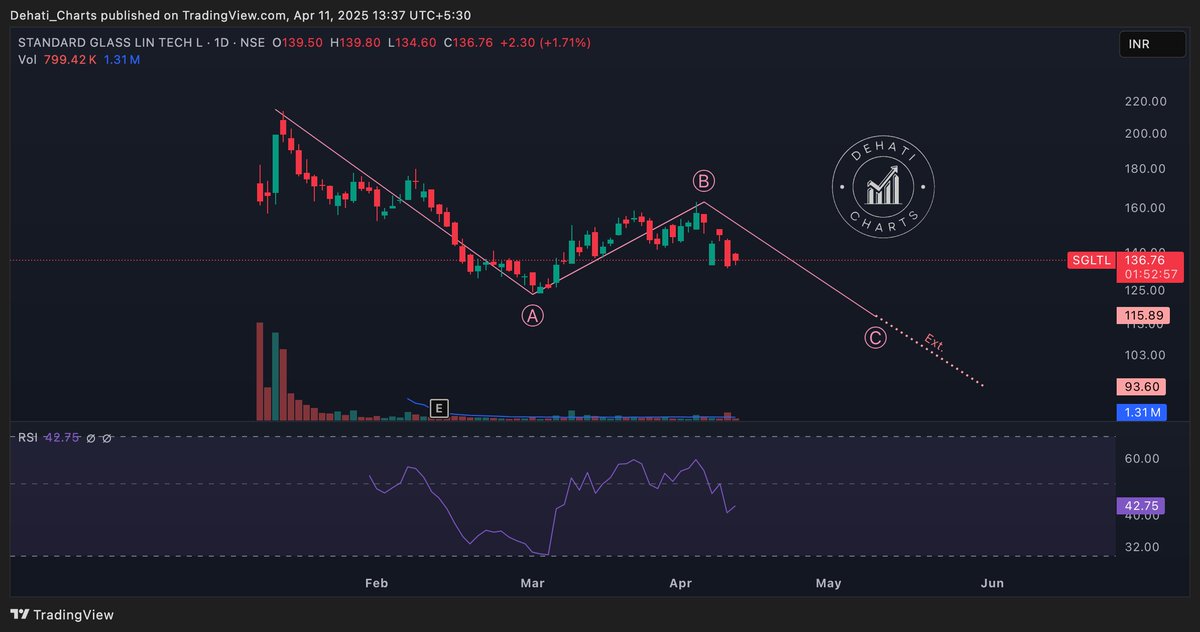This screenshot has height=632, width=1200.
Task: Click the 220.00 price axis tick
Action: pyautogui.click(x=1145, y=102)
